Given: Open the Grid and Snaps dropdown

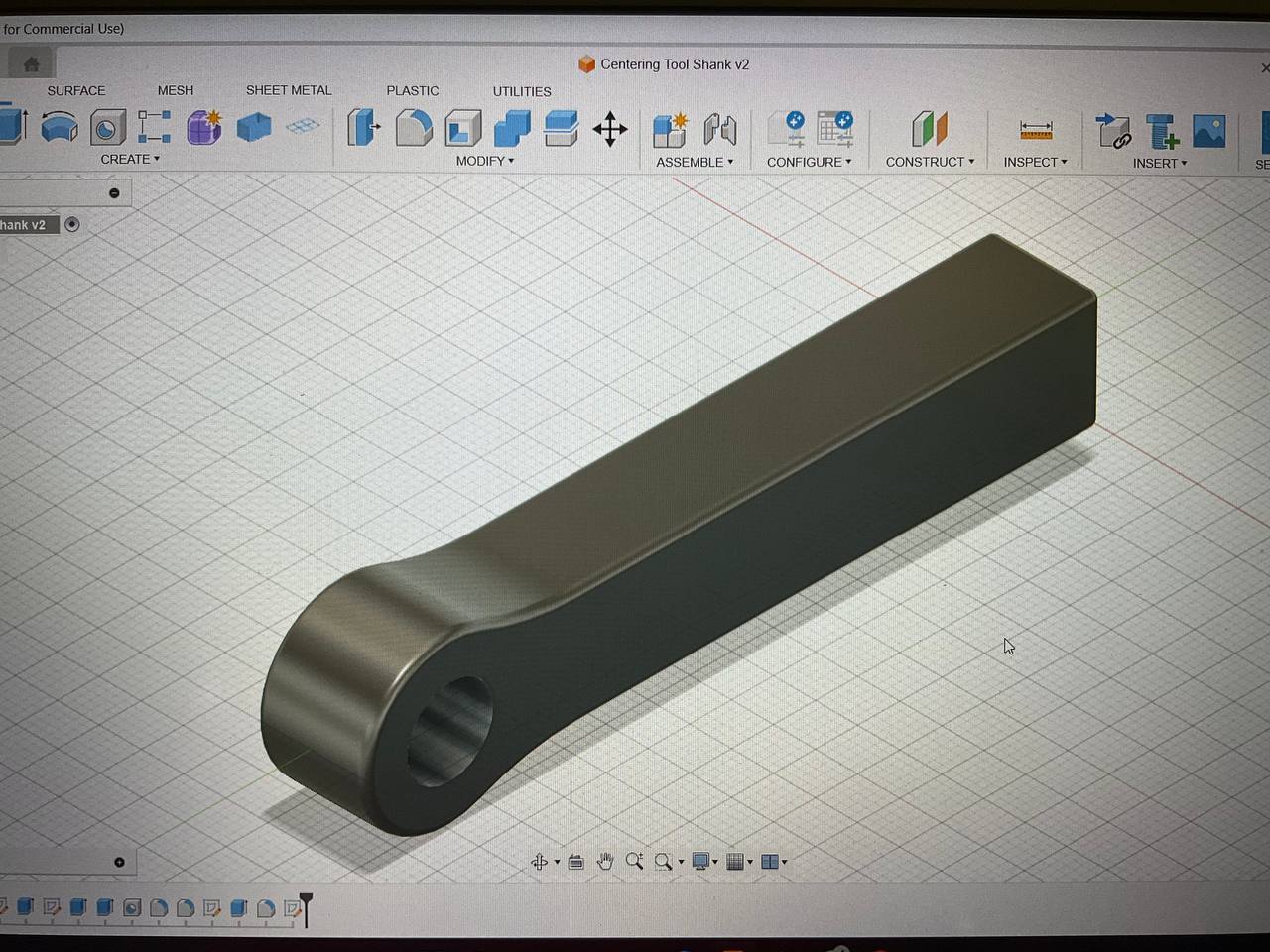Looking at the screenshot, I should pos(739,862).
